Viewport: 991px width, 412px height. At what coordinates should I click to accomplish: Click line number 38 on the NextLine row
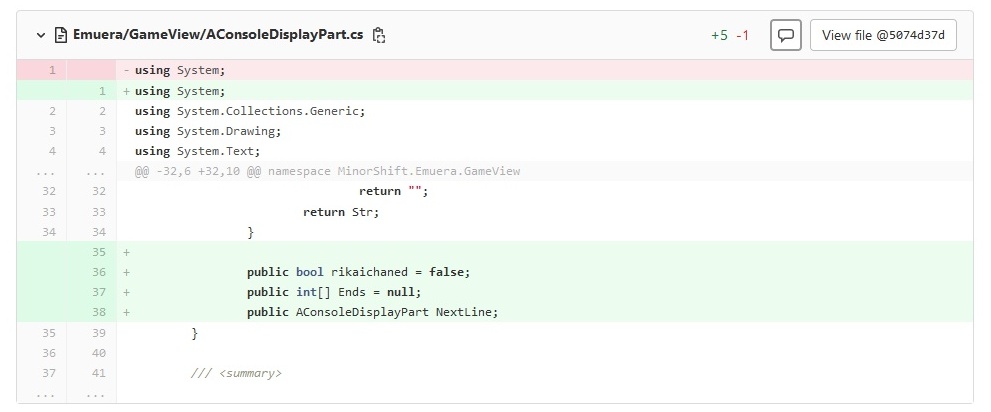[x=98, y=312]
